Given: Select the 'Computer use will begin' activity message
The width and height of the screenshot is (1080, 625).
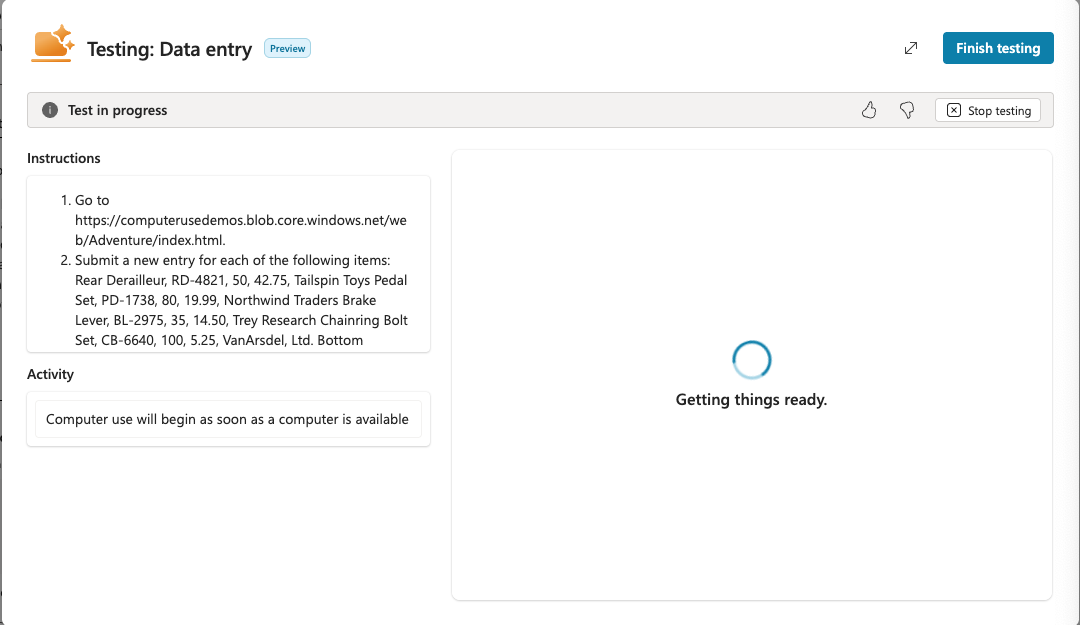Looking at the screenshot, I should coord(227,419).
